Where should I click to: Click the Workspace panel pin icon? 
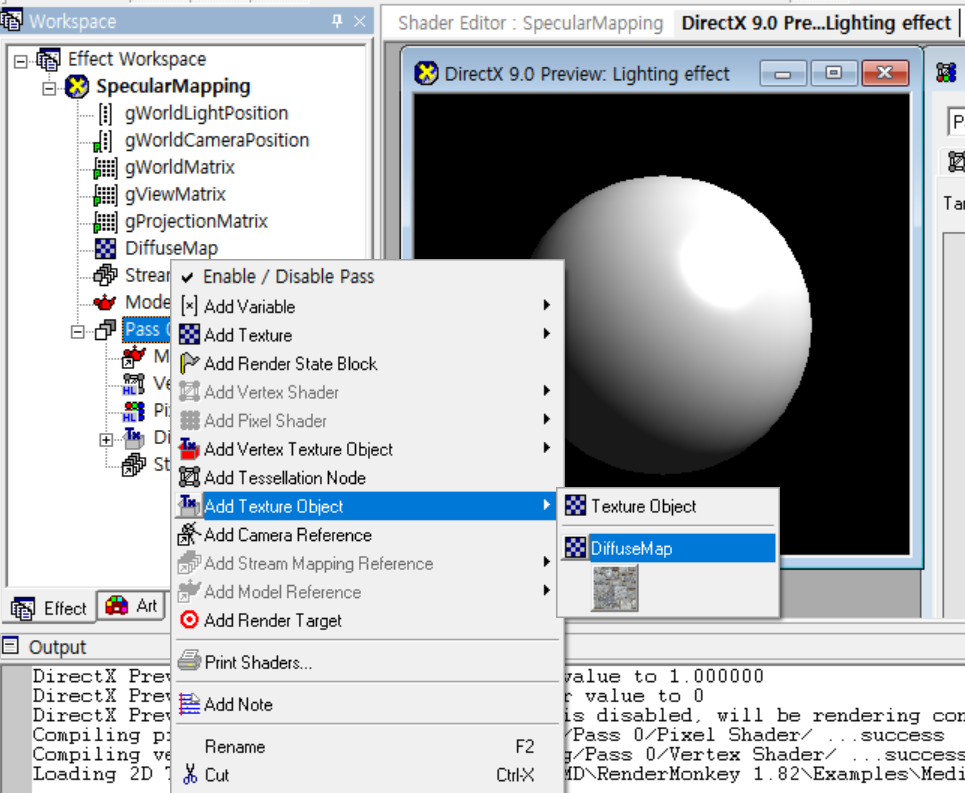[x=337, y=22]
